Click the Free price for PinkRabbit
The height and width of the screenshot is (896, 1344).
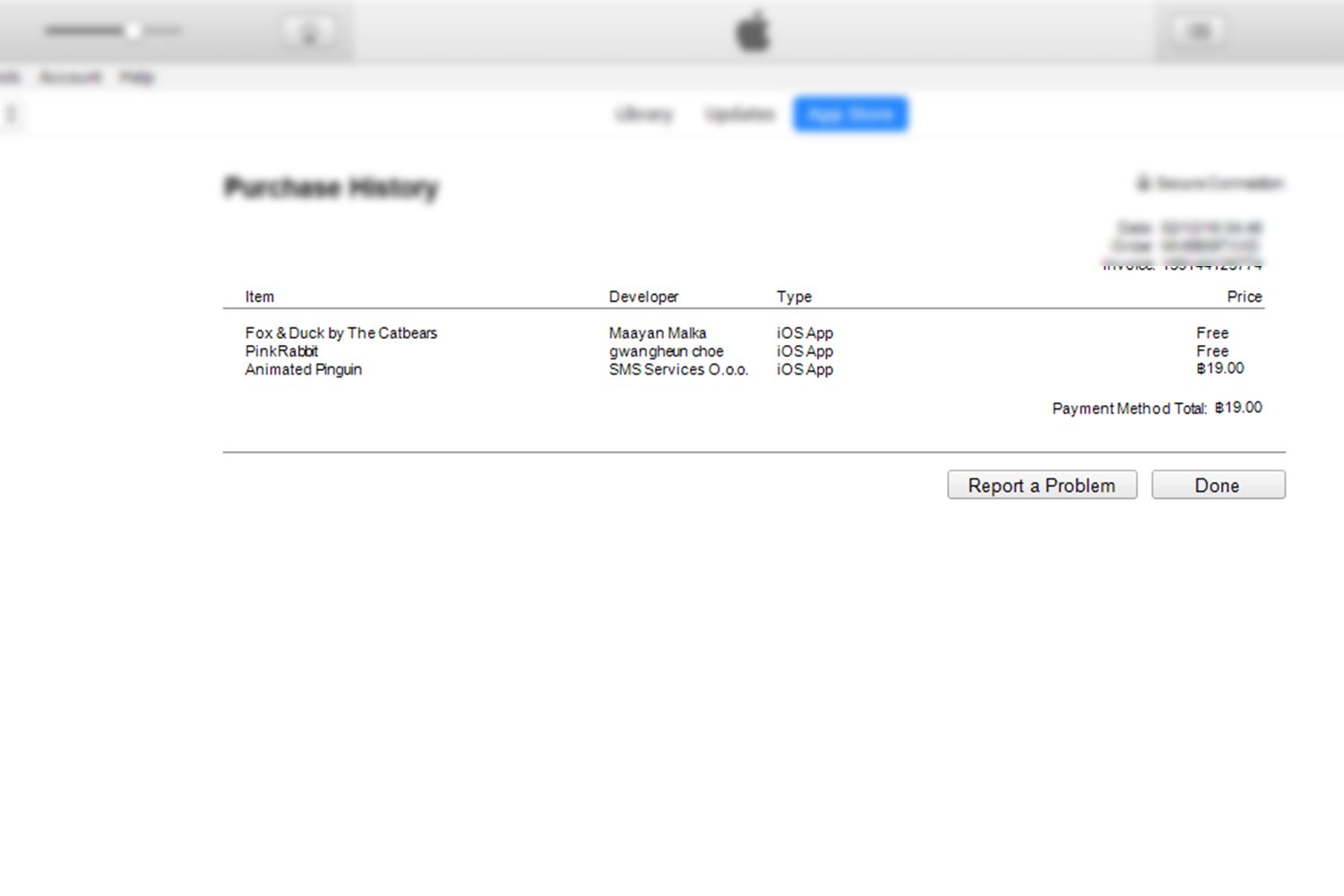coord(1212,351)
